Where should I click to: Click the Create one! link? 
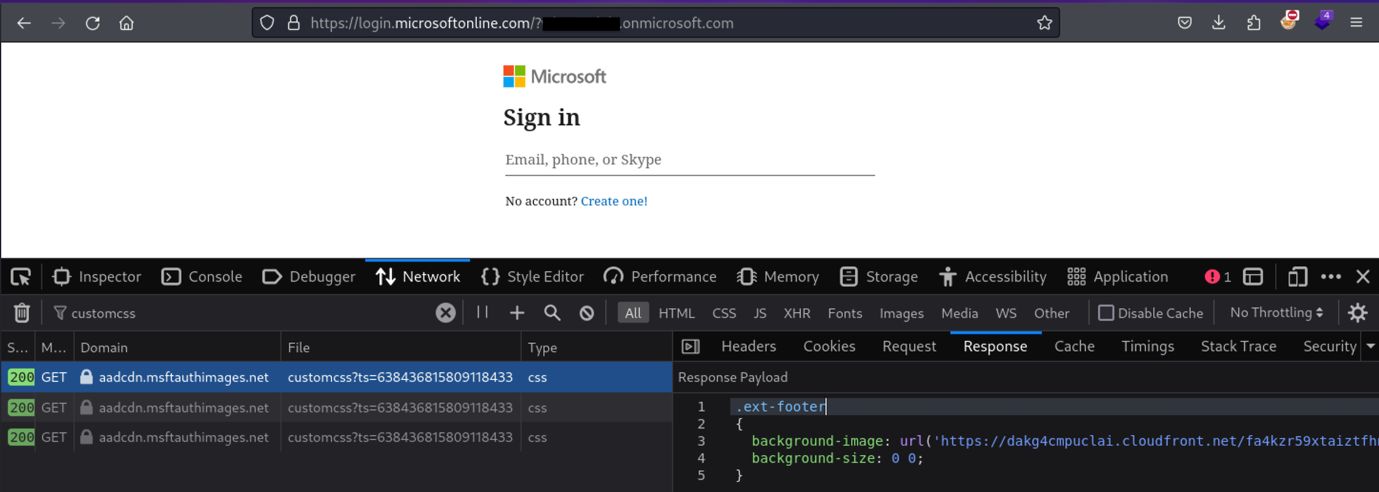click(x=614, y=201)
